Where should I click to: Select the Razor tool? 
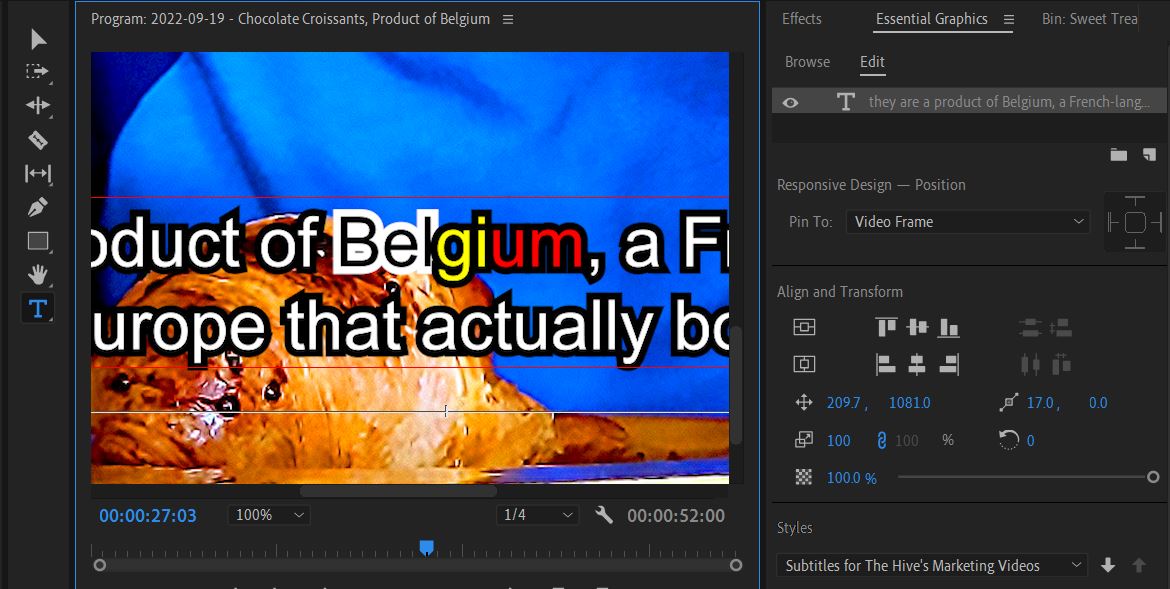click(x=38, y=140)
